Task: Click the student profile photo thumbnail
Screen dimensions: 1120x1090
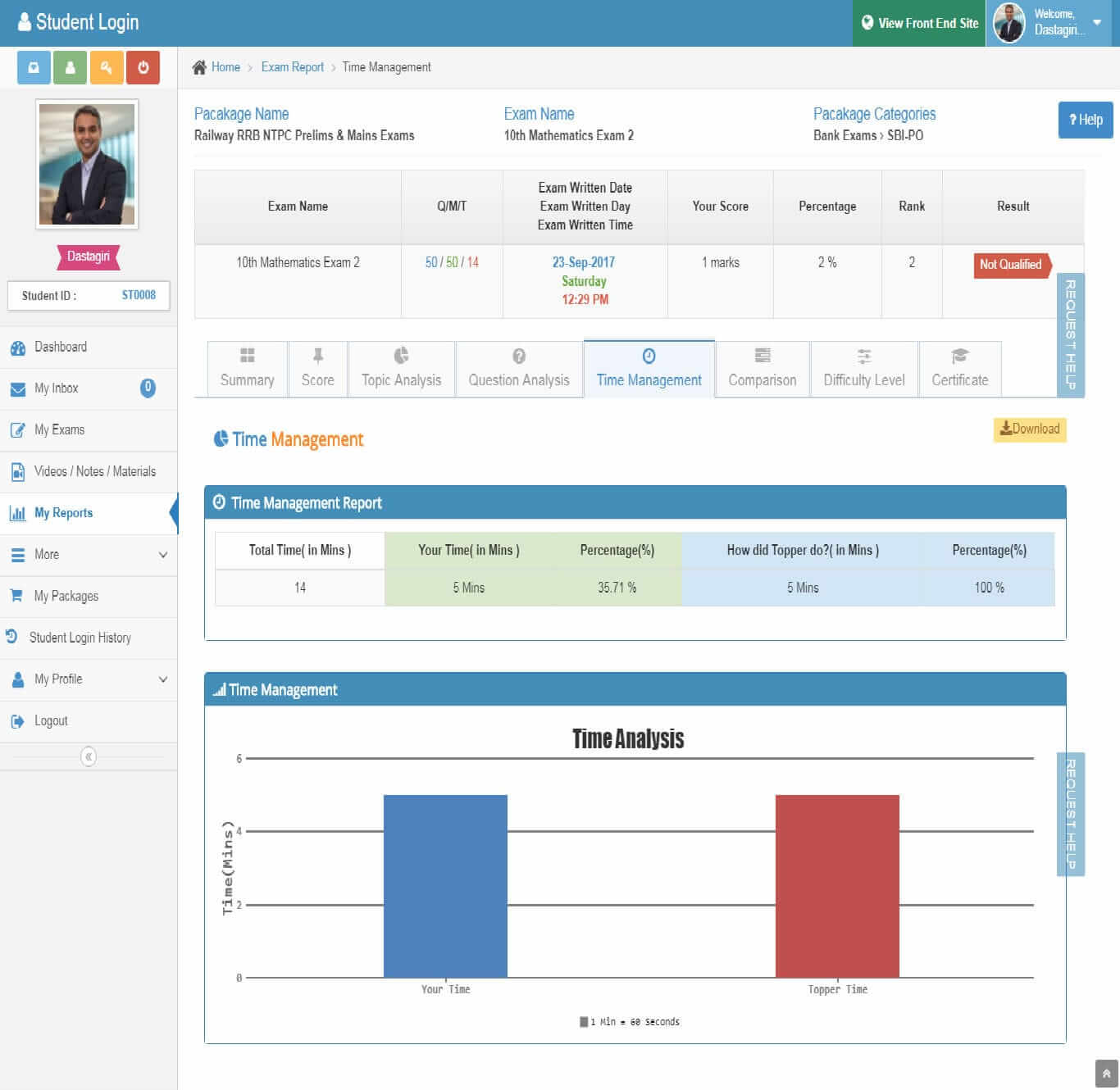Action: (87, 164)
